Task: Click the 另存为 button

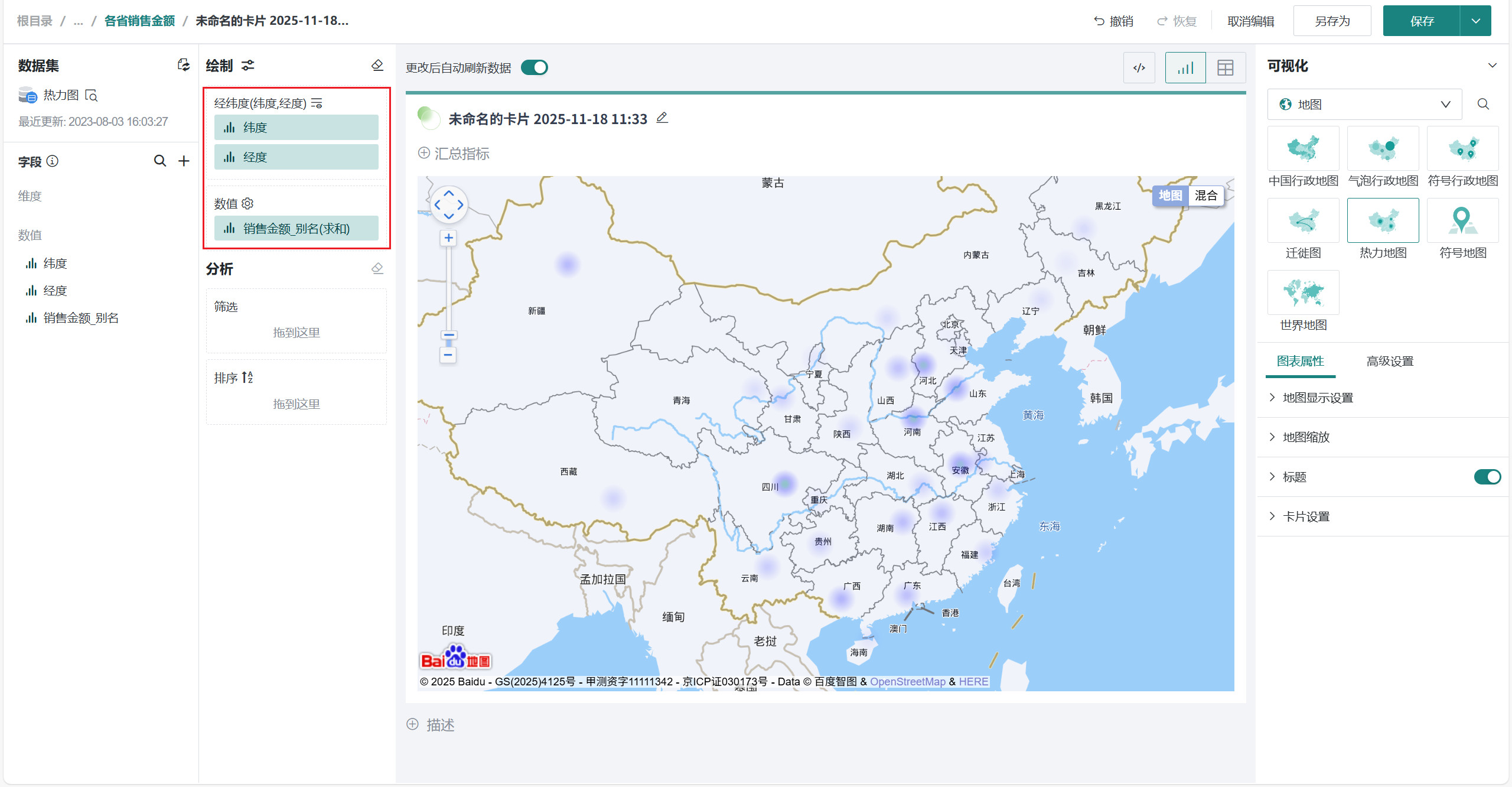Action: point(1332,21)
